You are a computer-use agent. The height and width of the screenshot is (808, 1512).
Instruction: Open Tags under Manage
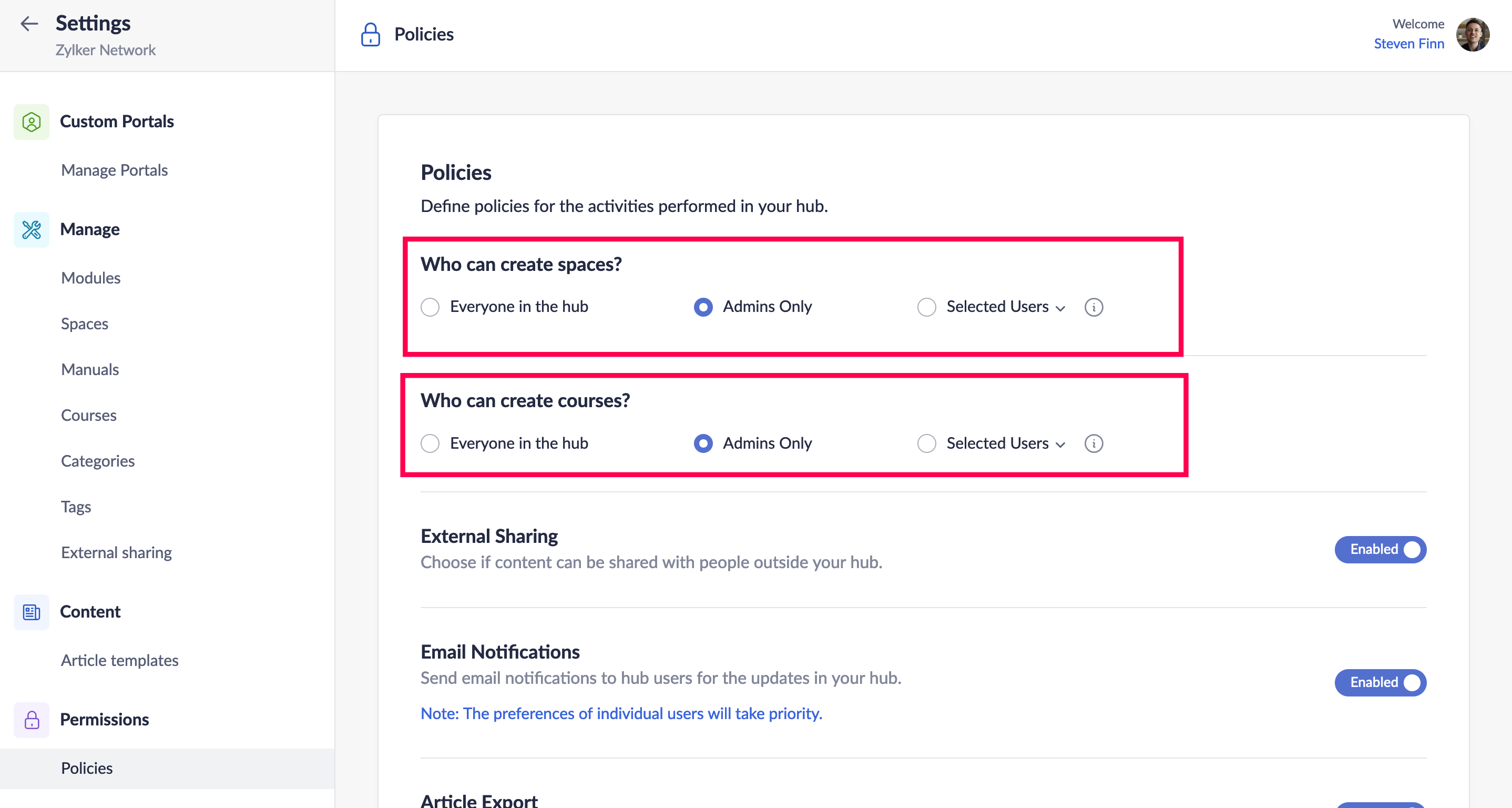pos(76,507)
